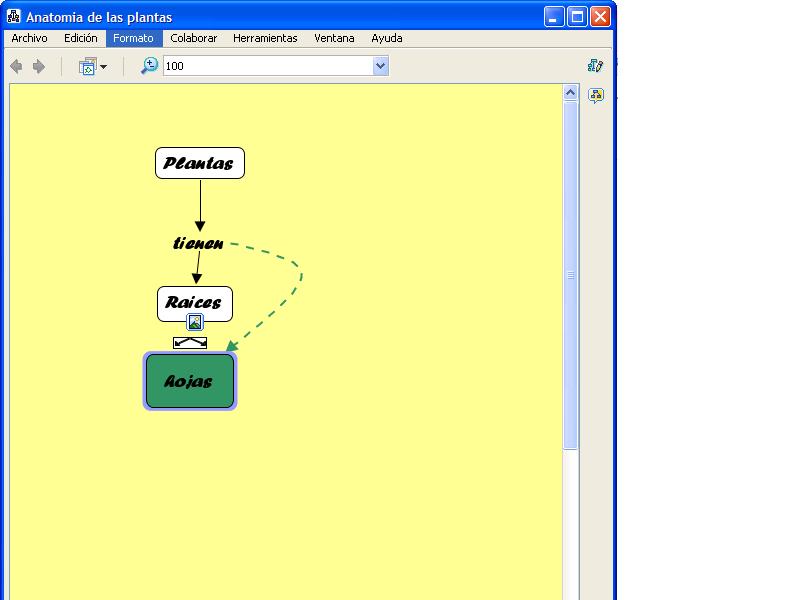Viewport: 800px width, 600px height.
Task: Click the tienen linking phrase
Action: click(x=198, y=243)
